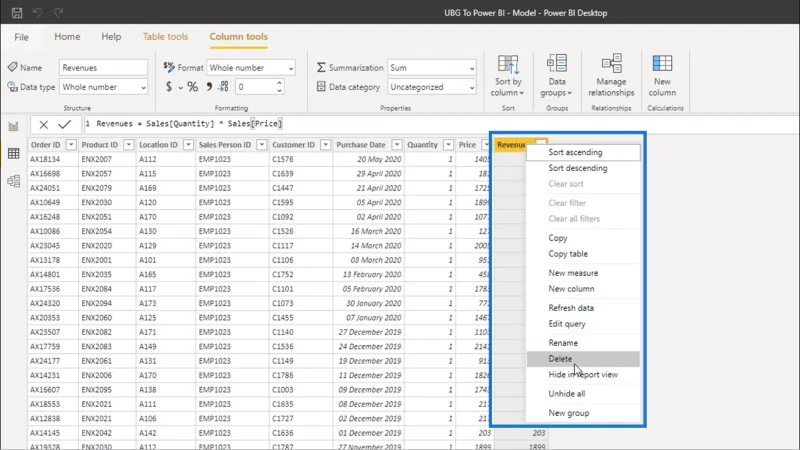Commit formula with the checkmark icon
This screenshot has width=800, height=450.
coord(65,124)
